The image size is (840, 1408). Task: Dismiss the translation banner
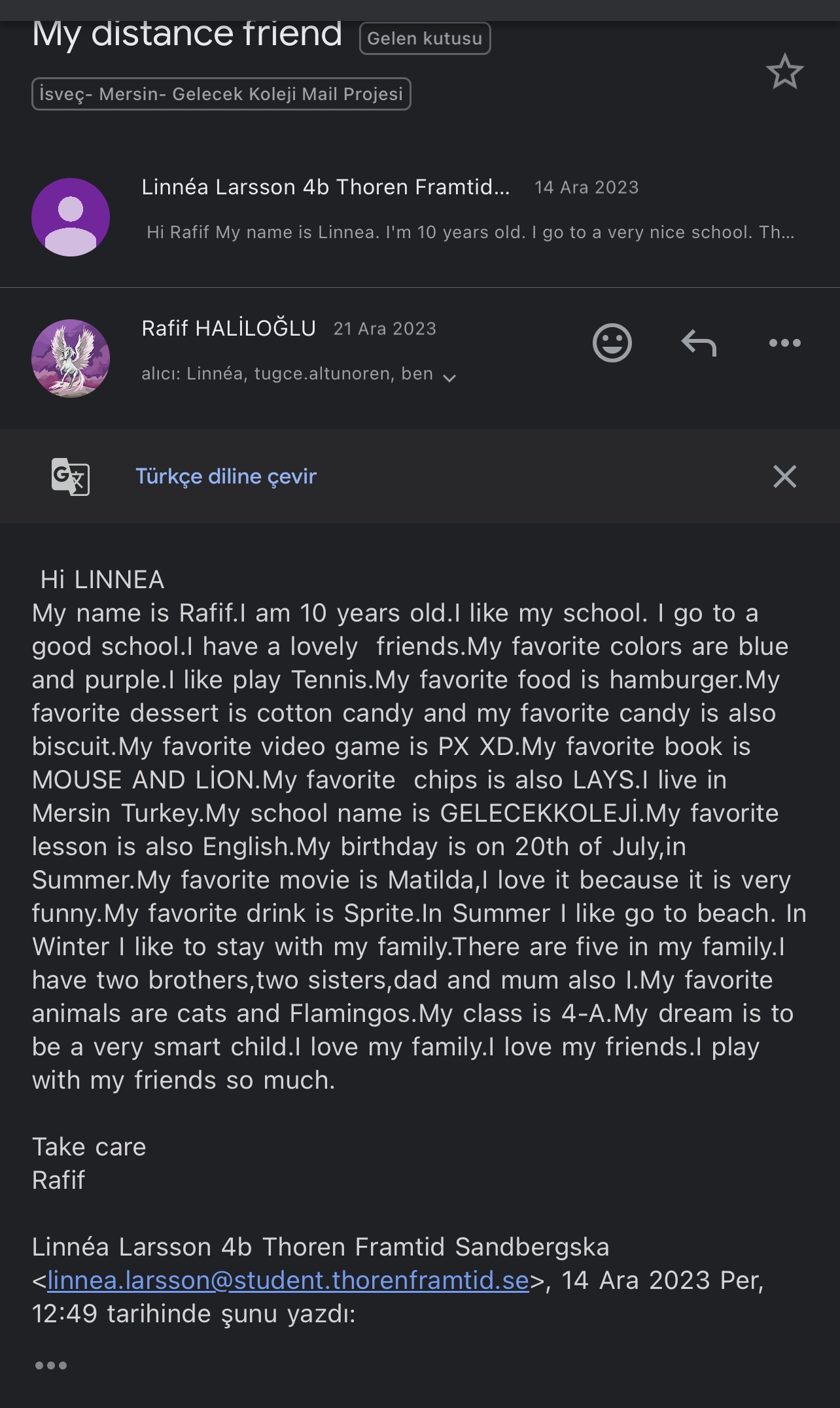[784, 476]
